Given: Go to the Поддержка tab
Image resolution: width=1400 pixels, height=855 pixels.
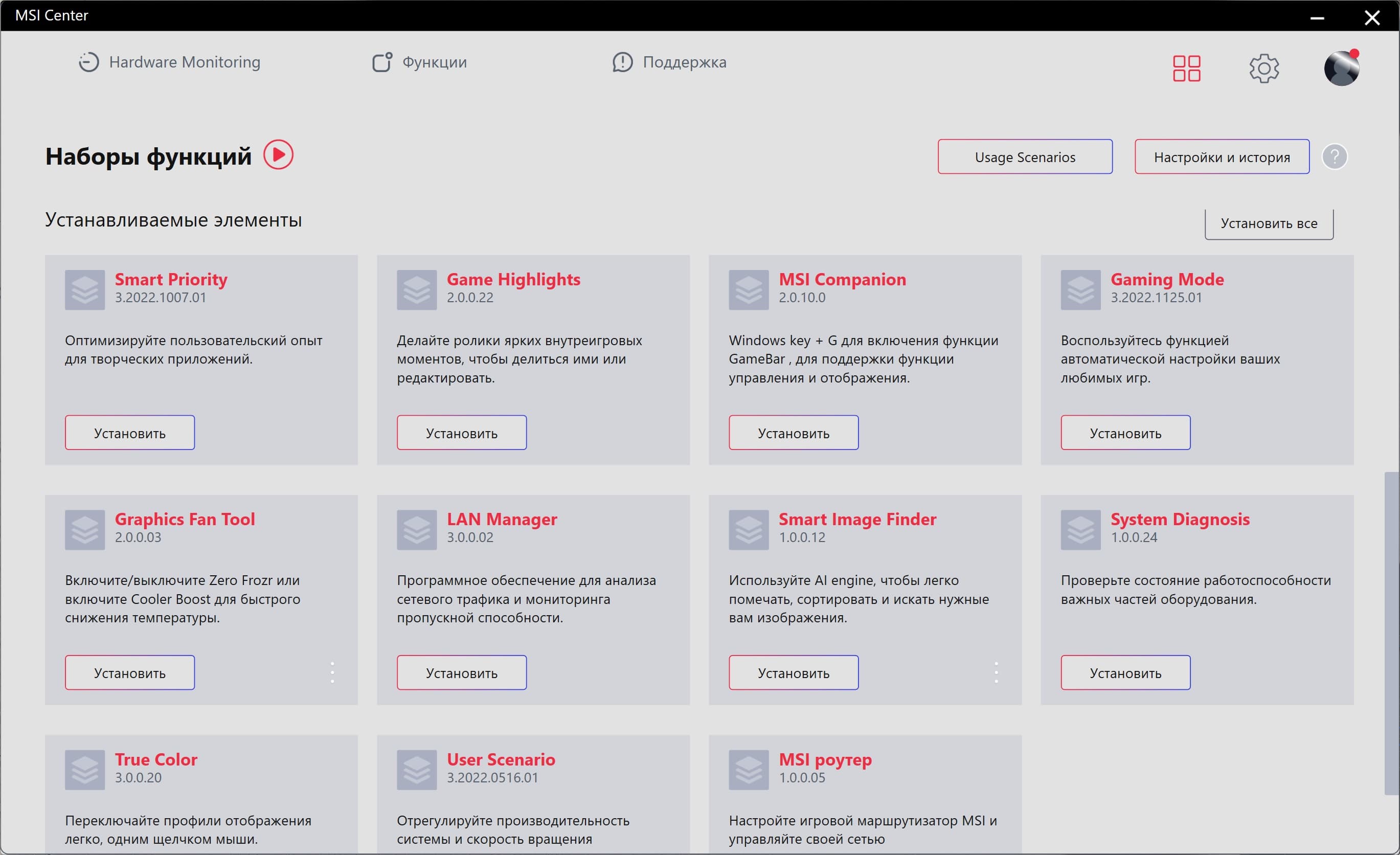Looking at the screenshot, I should (x=669, y=62).
